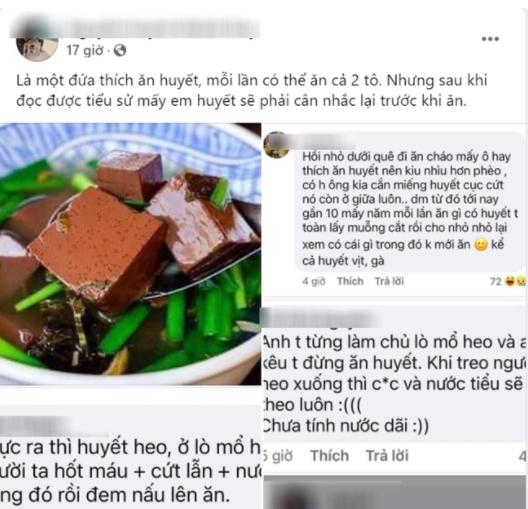
Task: Open the blood pudding soup photo
Action: [x=130, y=254]
